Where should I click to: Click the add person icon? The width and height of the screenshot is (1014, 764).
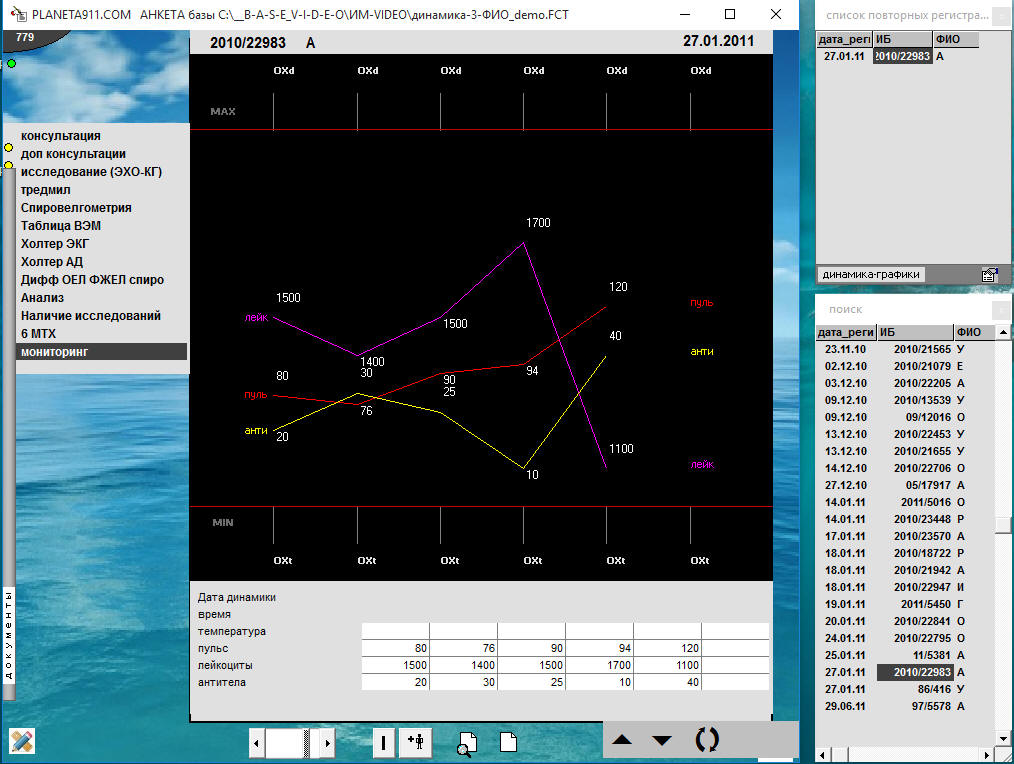tap(415, 742)
